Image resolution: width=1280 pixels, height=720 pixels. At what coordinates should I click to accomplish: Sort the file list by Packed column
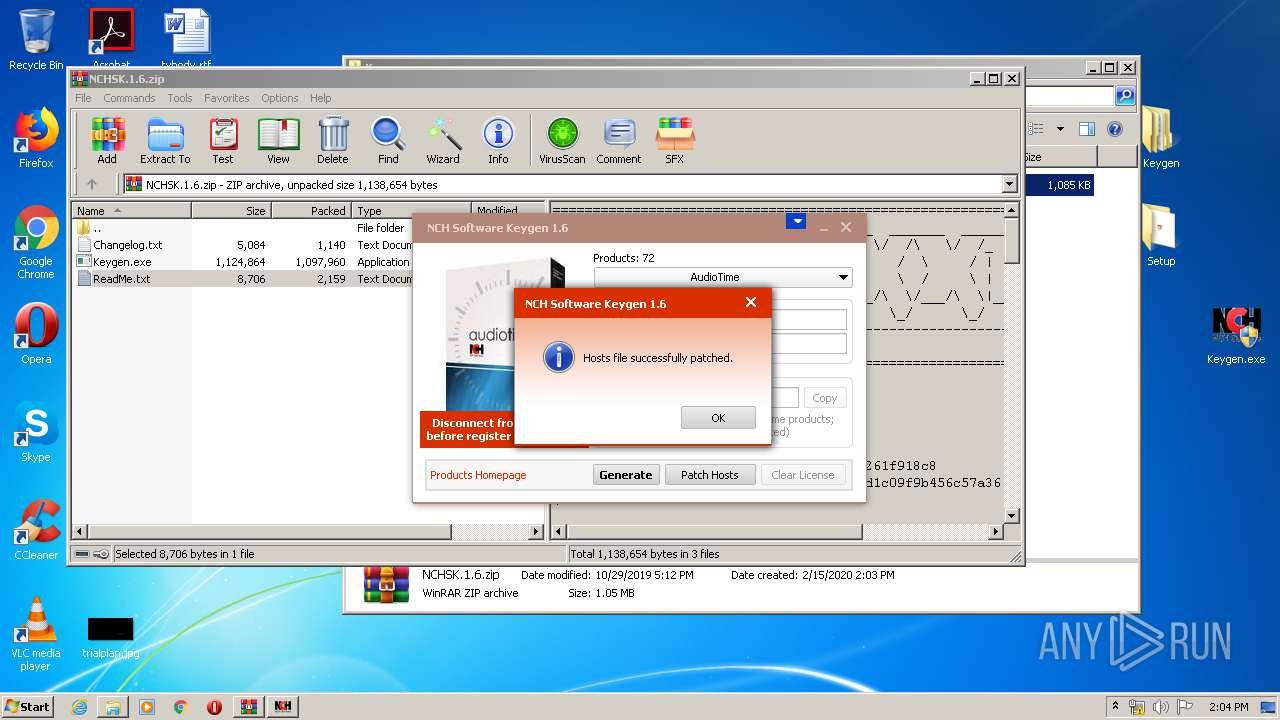click(x=311, y=211)
